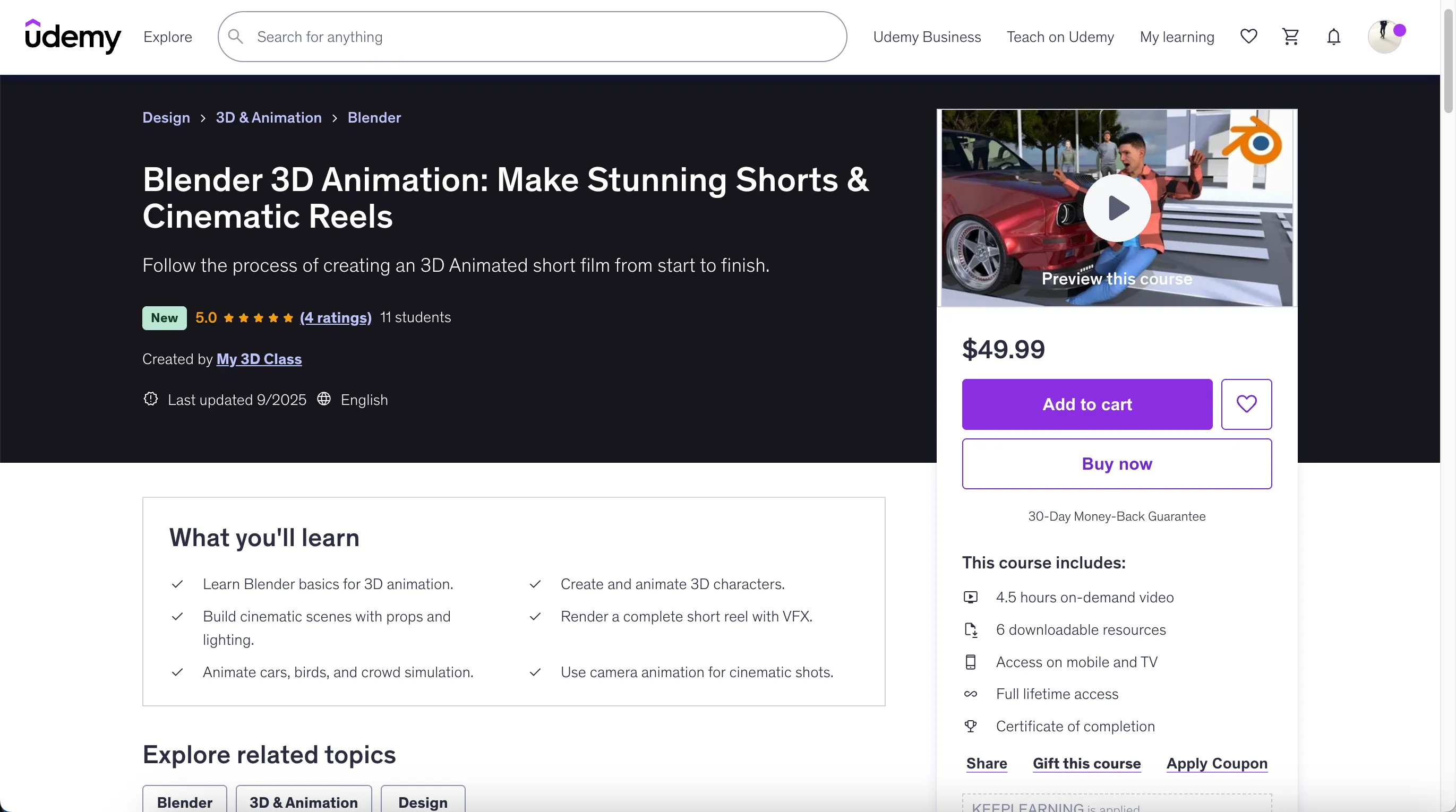Open the 4 ratings link

click(335, 317)
